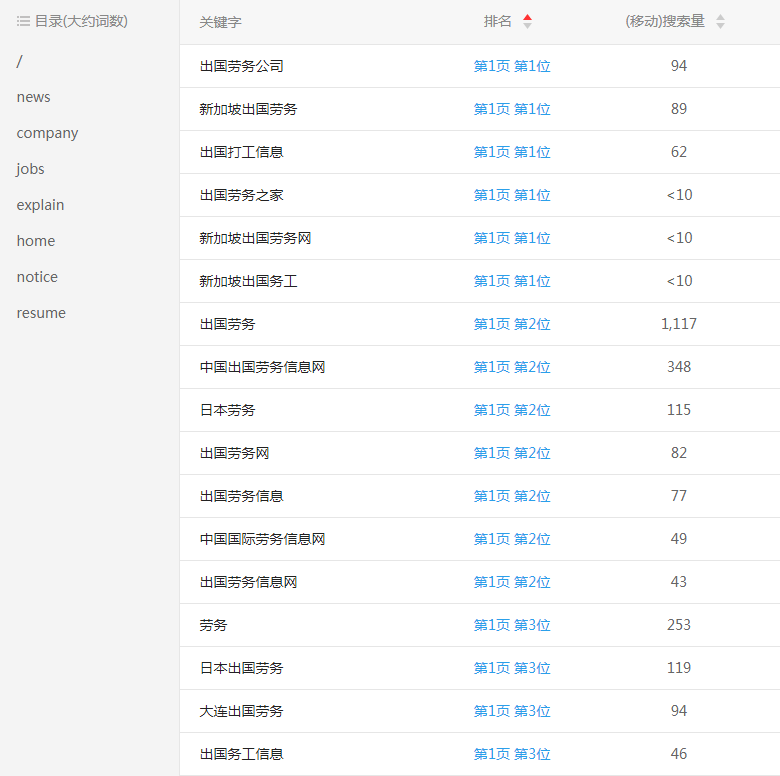Select the resume directory
Screen dimensions: 780x776
click(41, 313)
